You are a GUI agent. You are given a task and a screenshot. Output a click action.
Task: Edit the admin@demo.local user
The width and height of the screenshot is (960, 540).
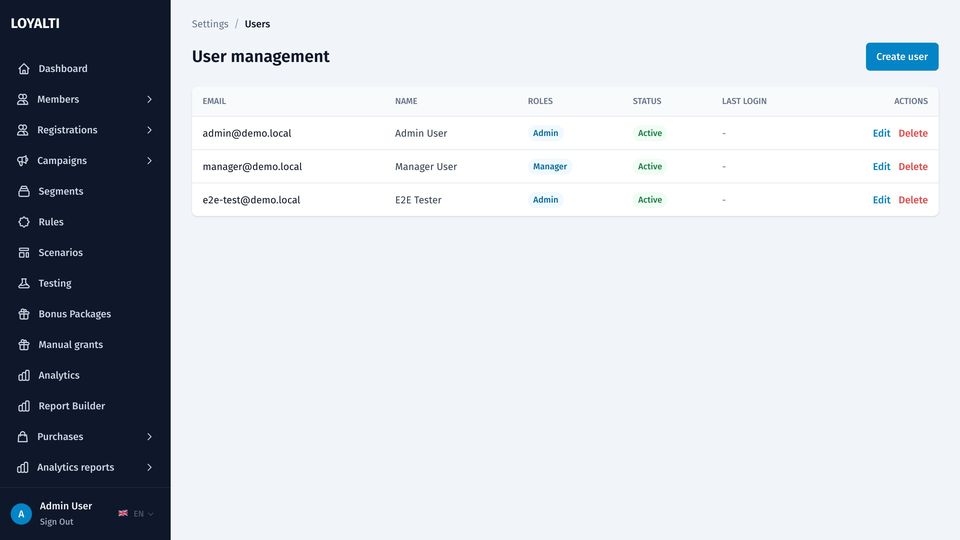881,133
